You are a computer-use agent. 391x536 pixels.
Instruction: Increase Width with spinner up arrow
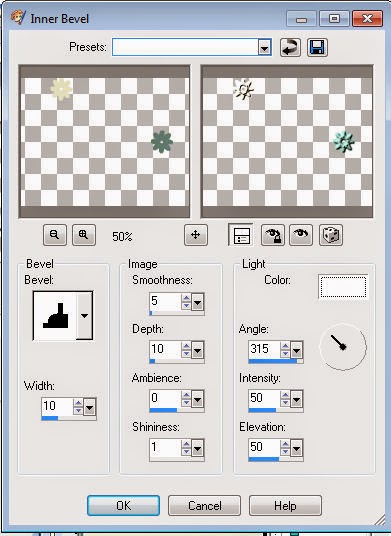78,403
